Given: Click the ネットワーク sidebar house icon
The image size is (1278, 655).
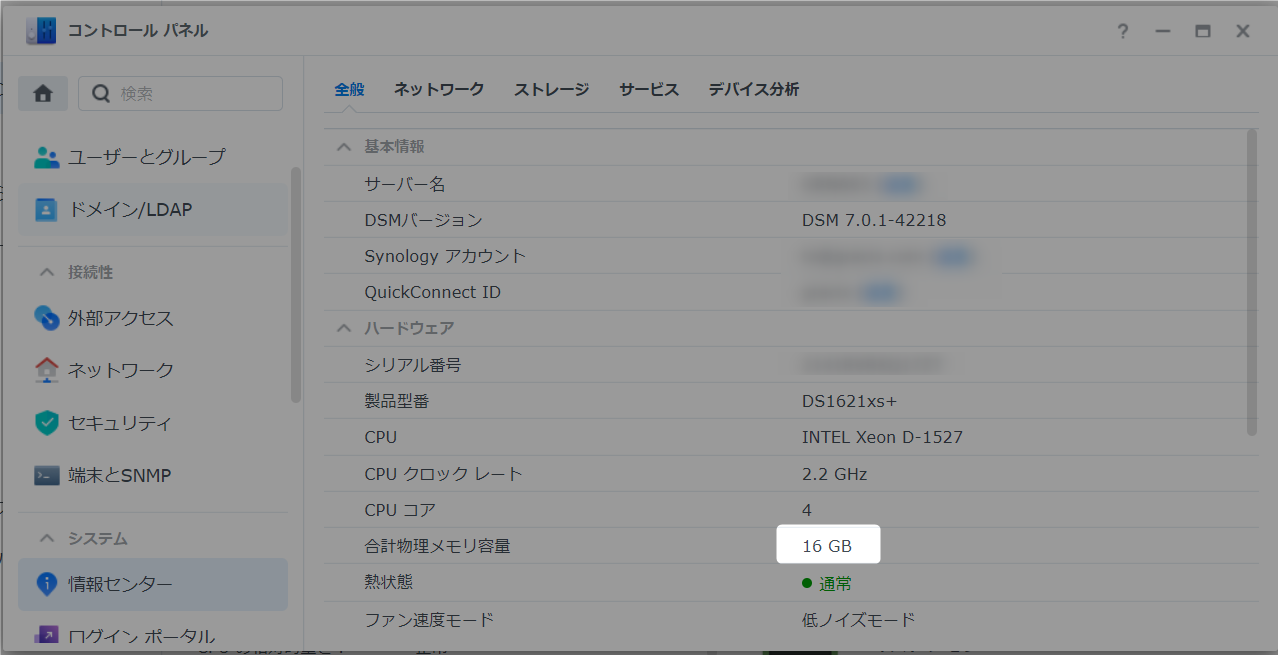Looking at the screenshot, I should (x=47, y=370).
